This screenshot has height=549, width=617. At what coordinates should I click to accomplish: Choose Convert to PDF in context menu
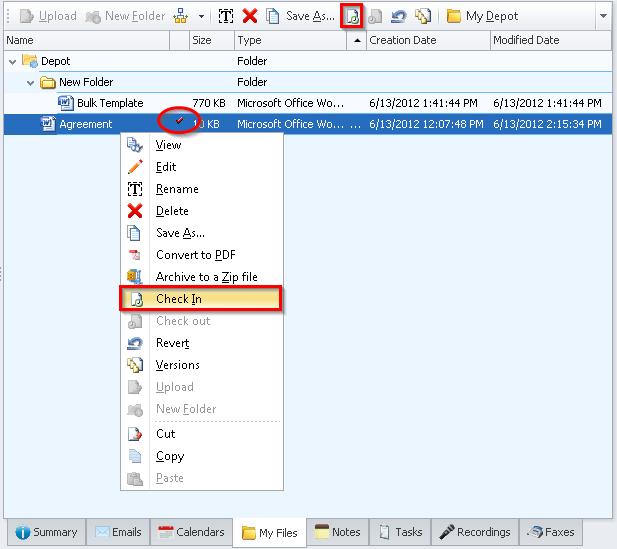(x=195, y=255)
